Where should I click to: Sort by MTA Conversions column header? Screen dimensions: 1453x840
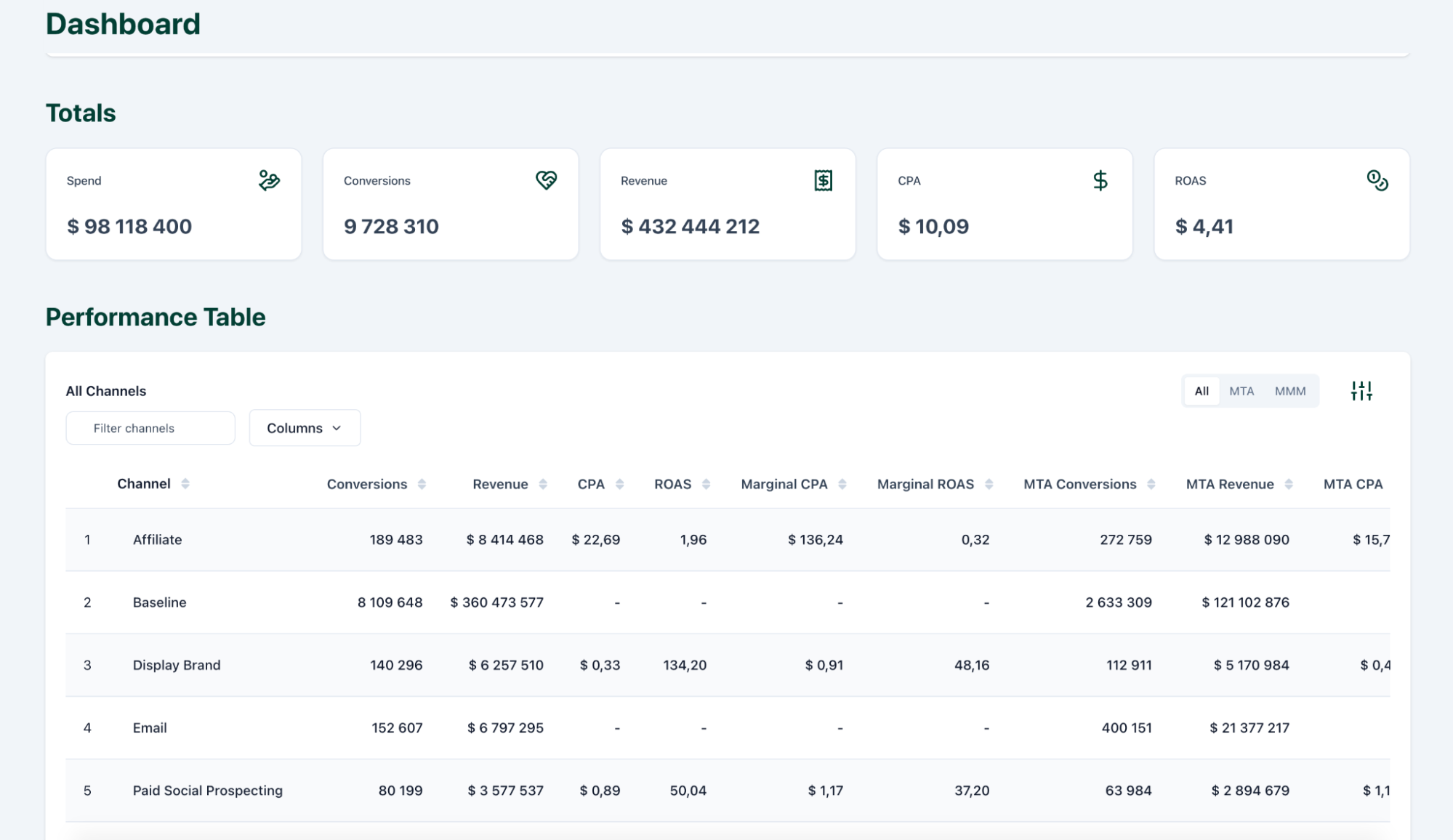[1079, 485]
